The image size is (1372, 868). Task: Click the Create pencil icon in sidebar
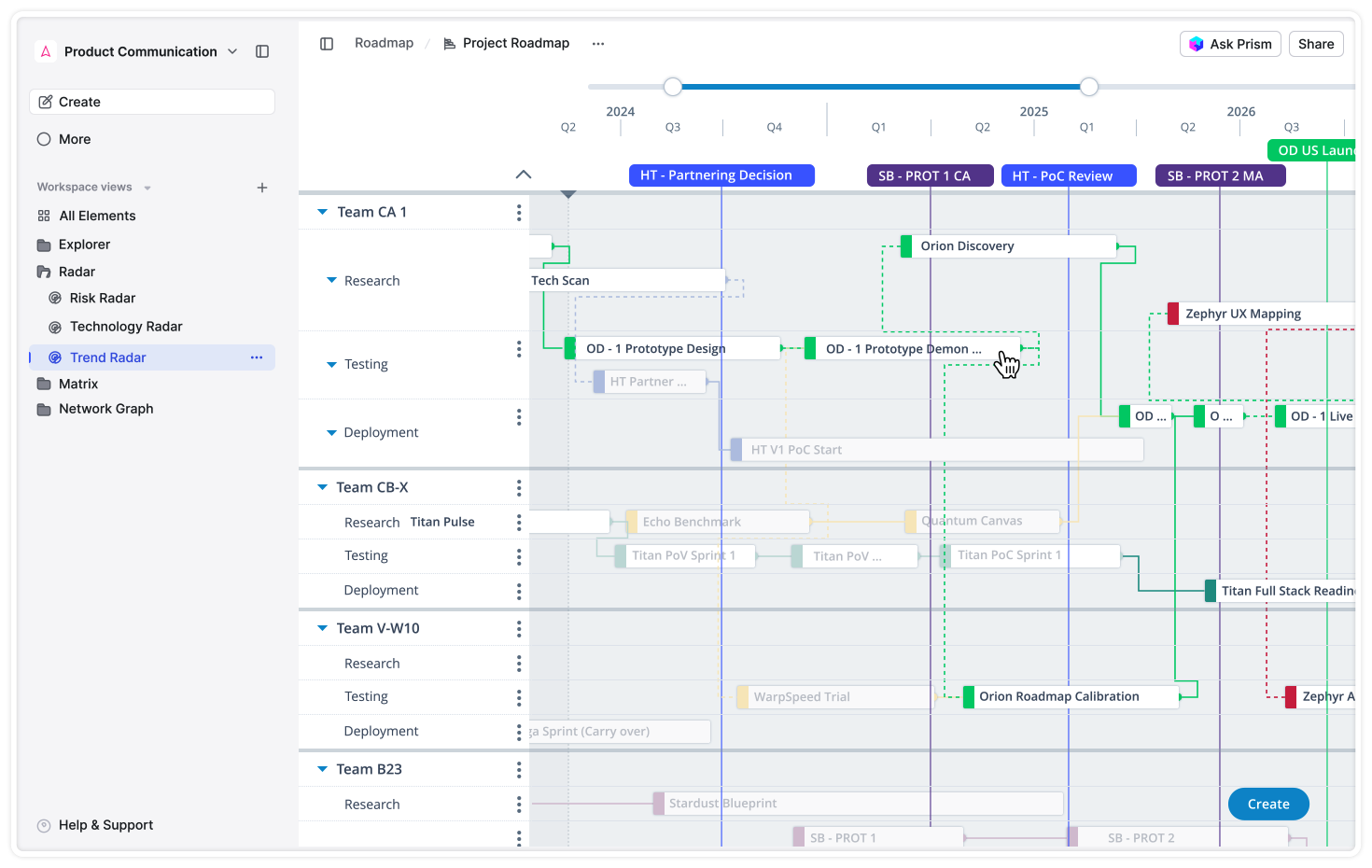coord(46,101)
